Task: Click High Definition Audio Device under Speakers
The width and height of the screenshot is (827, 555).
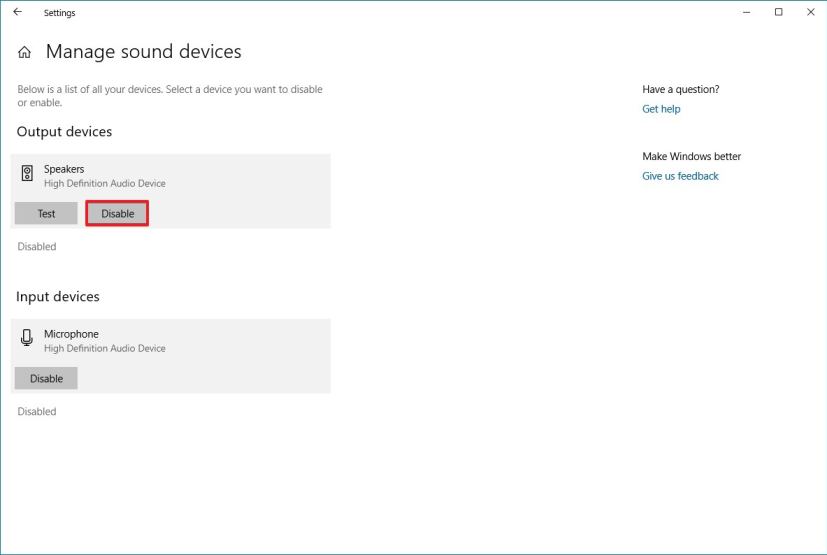Action: point(104,183)
